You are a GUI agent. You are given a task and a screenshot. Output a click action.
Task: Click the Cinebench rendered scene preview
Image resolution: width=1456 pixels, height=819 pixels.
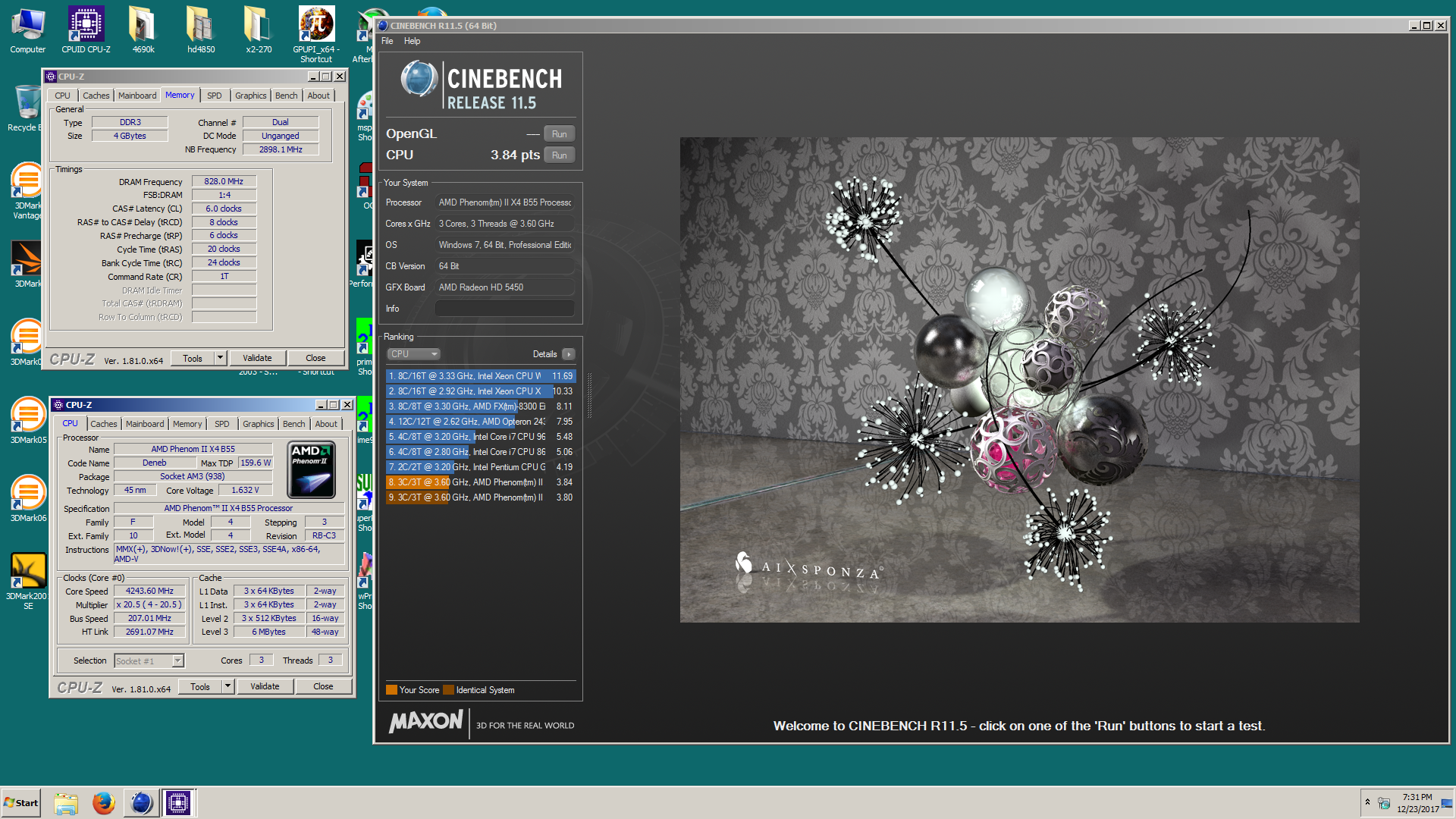[x=1019, y=380]
